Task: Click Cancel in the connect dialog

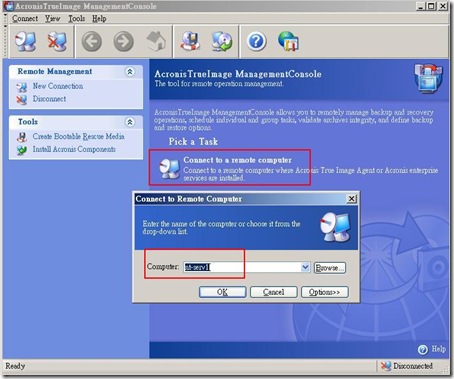Action: tap(274, 292)
